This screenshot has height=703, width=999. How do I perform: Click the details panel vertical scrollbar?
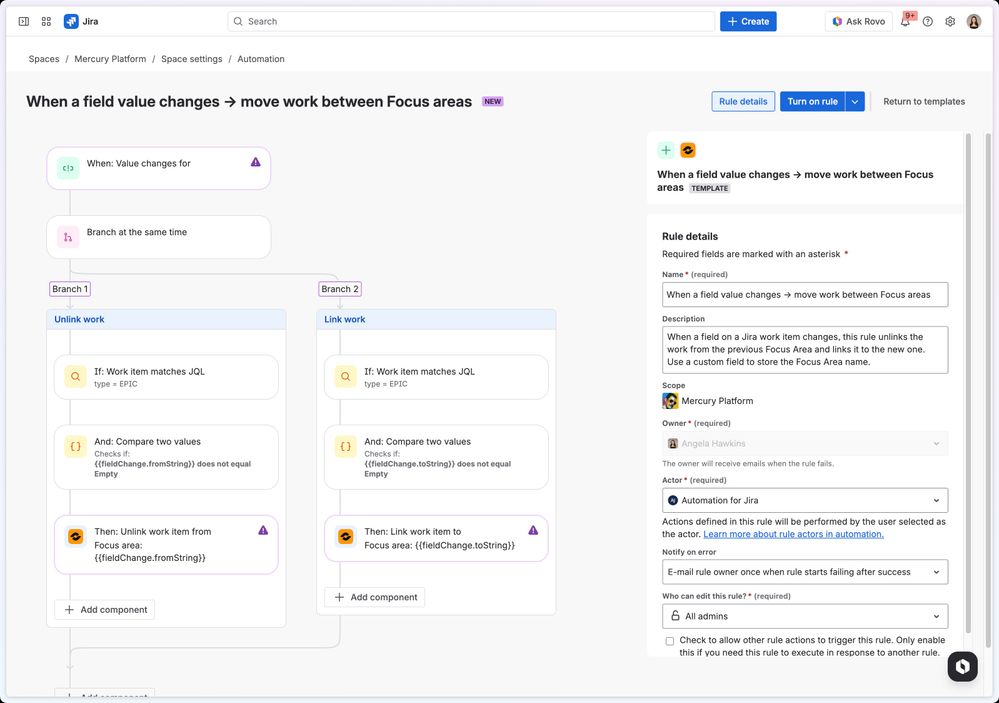point(969,382)
